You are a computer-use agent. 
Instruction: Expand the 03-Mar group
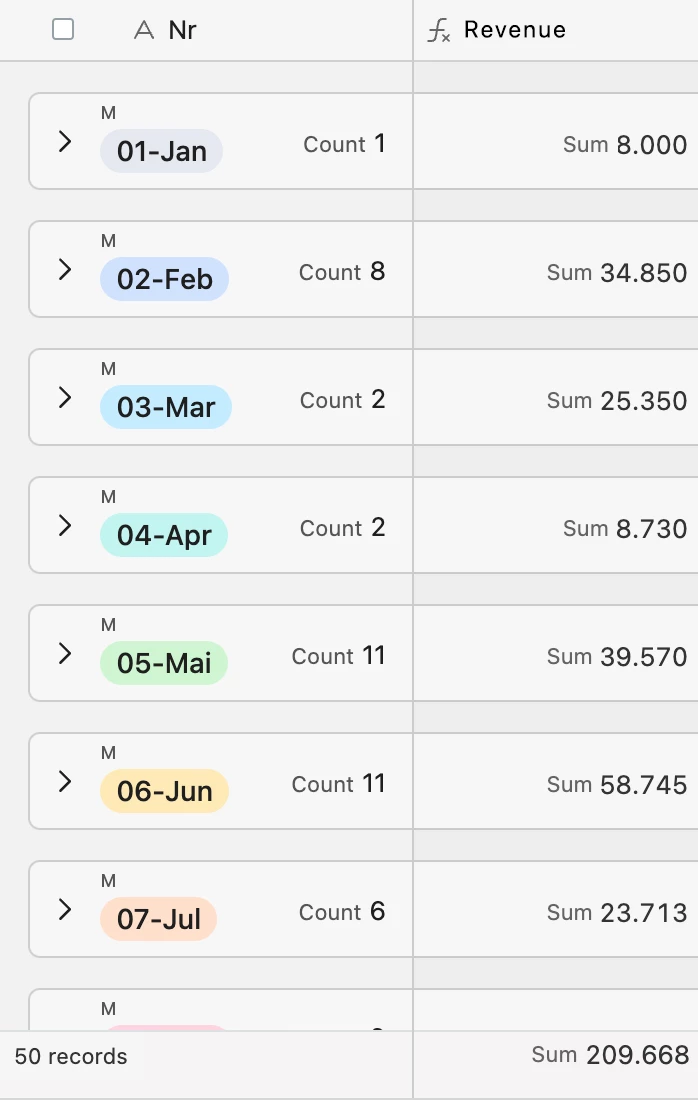(x=65, y=398)
